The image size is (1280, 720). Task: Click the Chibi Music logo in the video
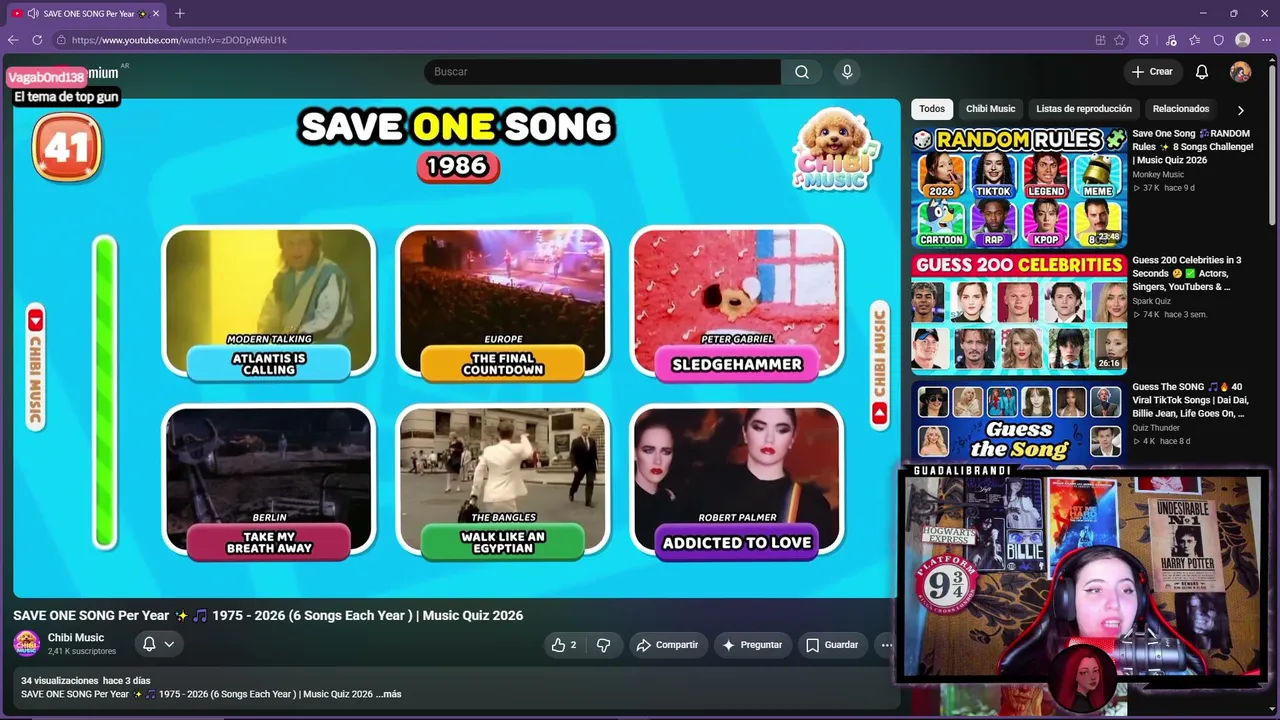click(835, 149)
